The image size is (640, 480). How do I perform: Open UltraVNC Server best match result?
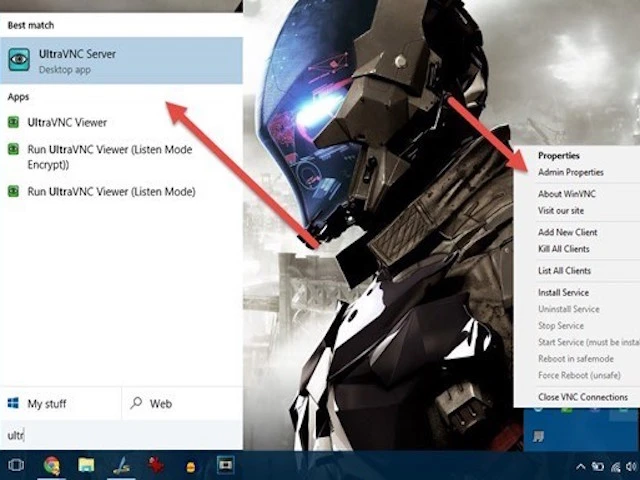[120, 60]
